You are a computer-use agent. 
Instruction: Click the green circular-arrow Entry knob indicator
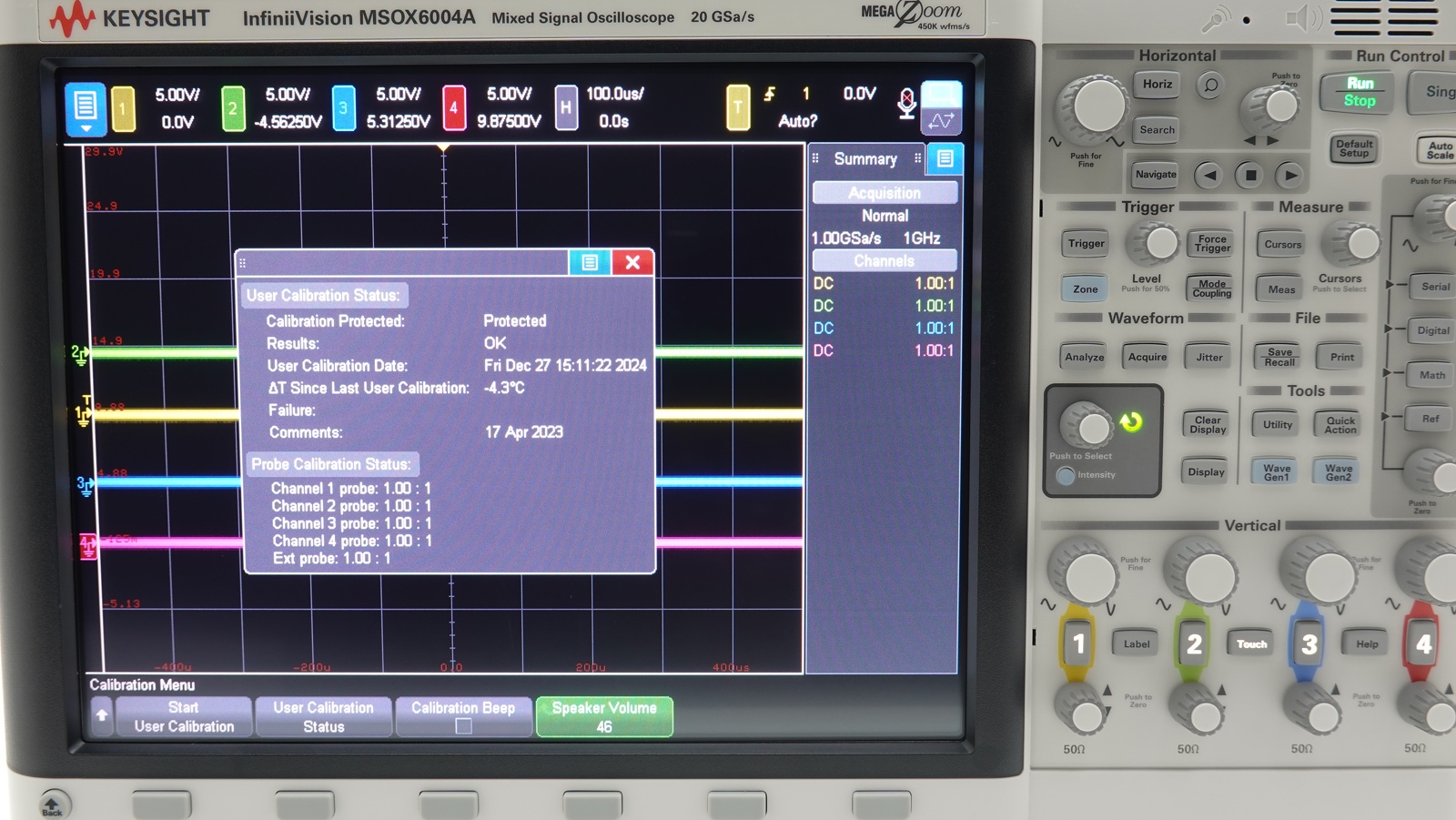(x=1131, y=421)
